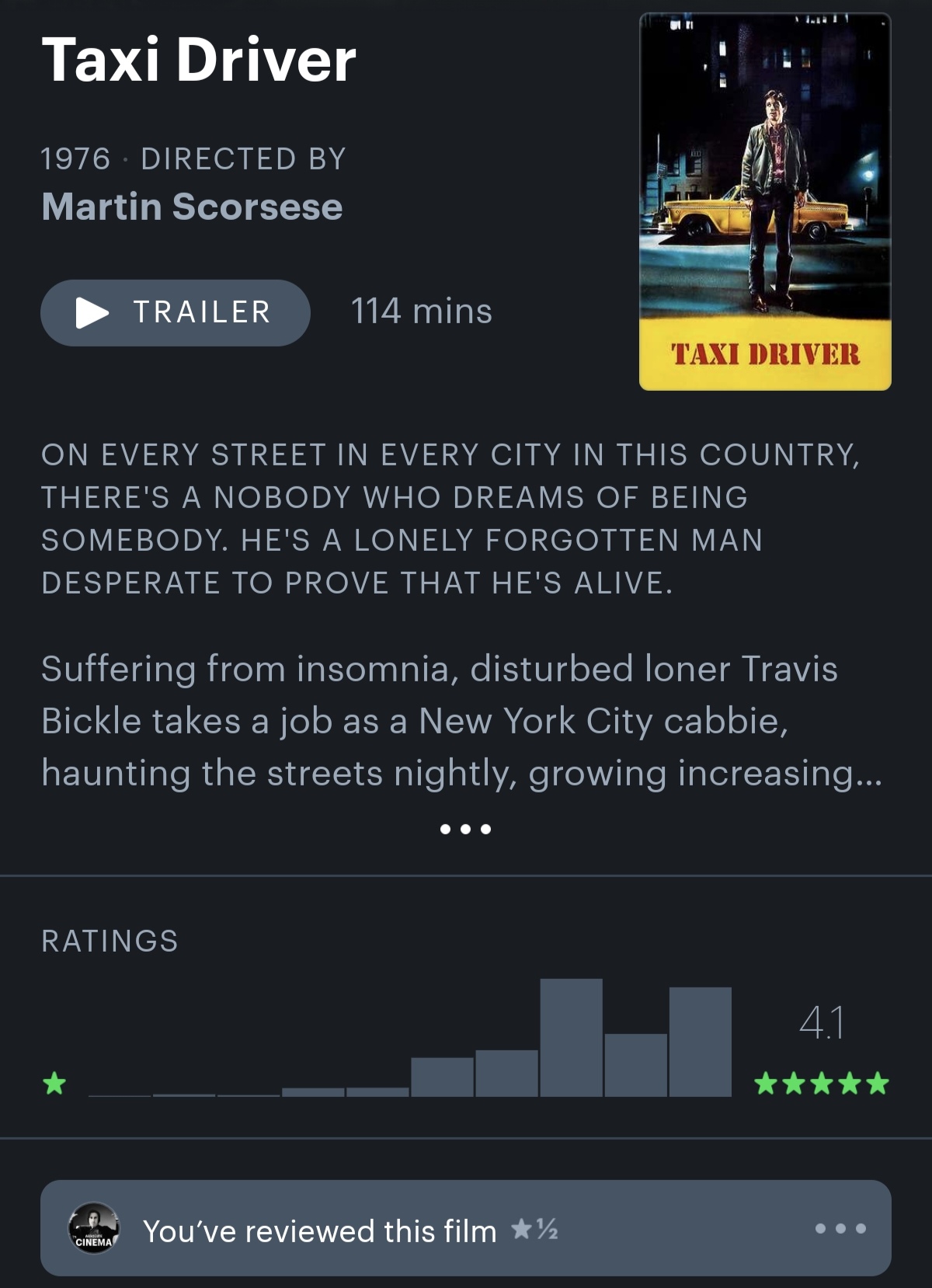
Task: Select the four-and-a-half-star histogram bar
Action: pyautogui.click(x=635, y=1065)
